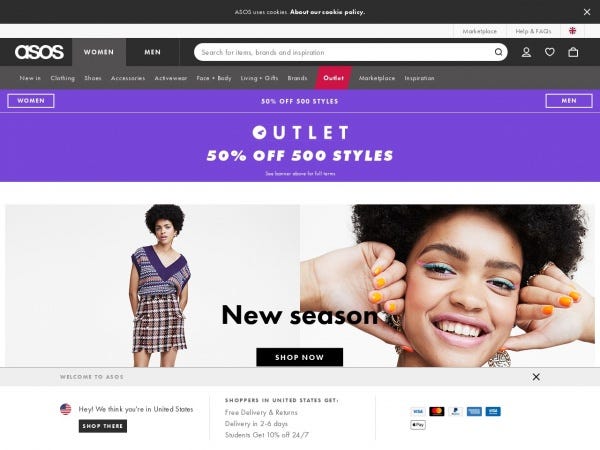600x450 pixels.
Task: Open the Outlet menu item
Action: point(333,78)
